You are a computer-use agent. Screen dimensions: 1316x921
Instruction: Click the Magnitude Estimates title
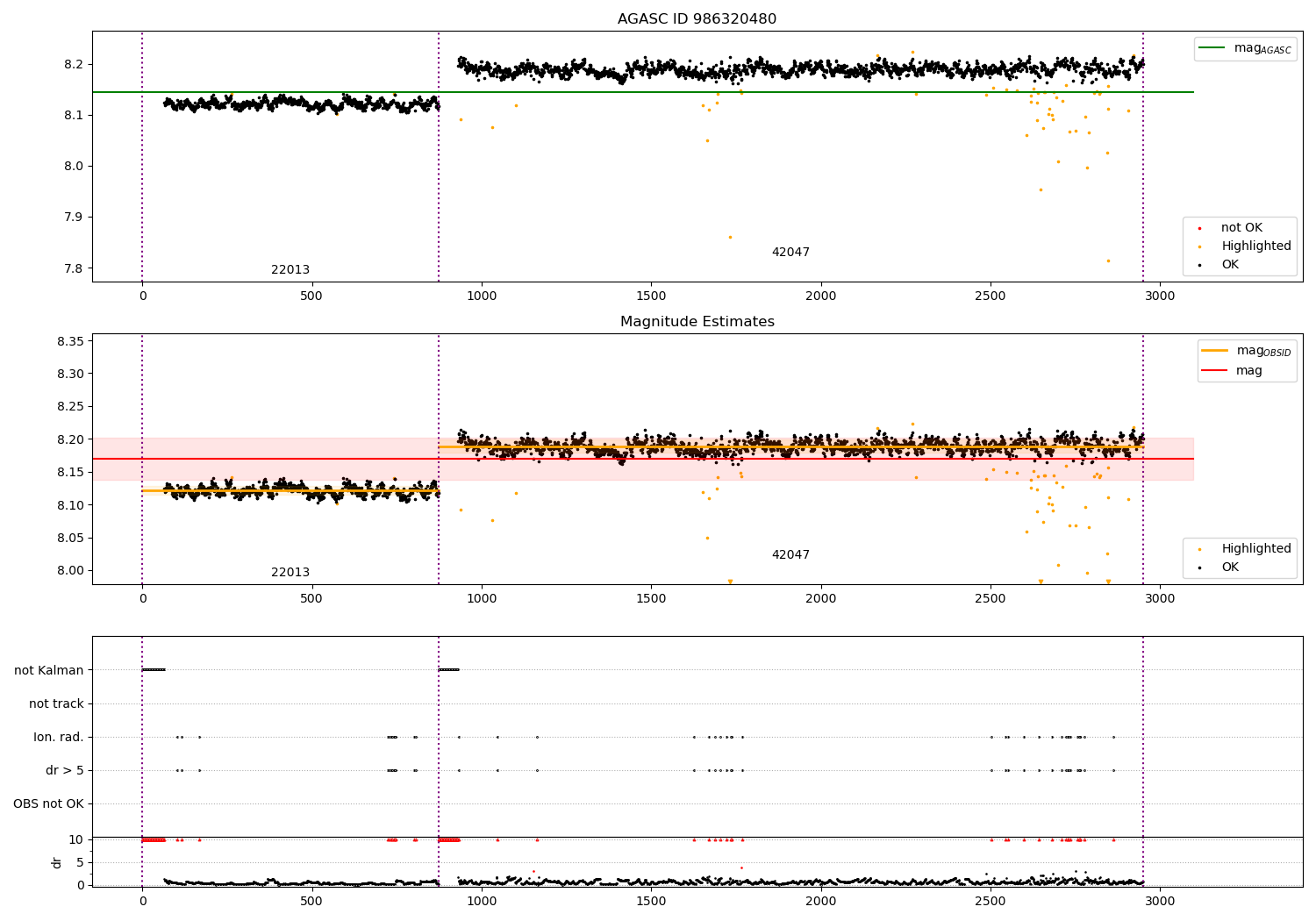[697, 322]
